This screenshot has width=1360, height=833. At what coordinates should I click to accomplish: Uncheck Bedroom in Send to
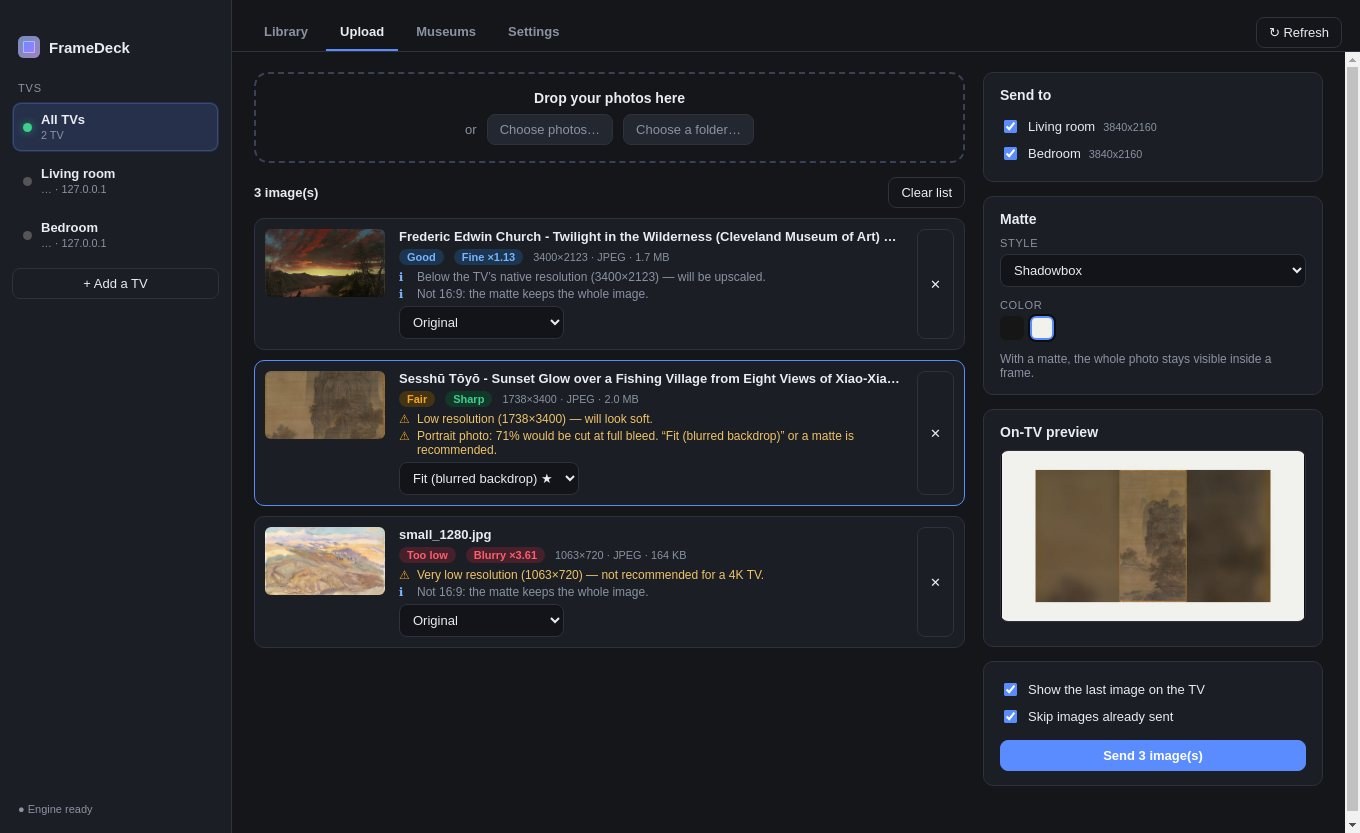click(x=1010, y=154)
